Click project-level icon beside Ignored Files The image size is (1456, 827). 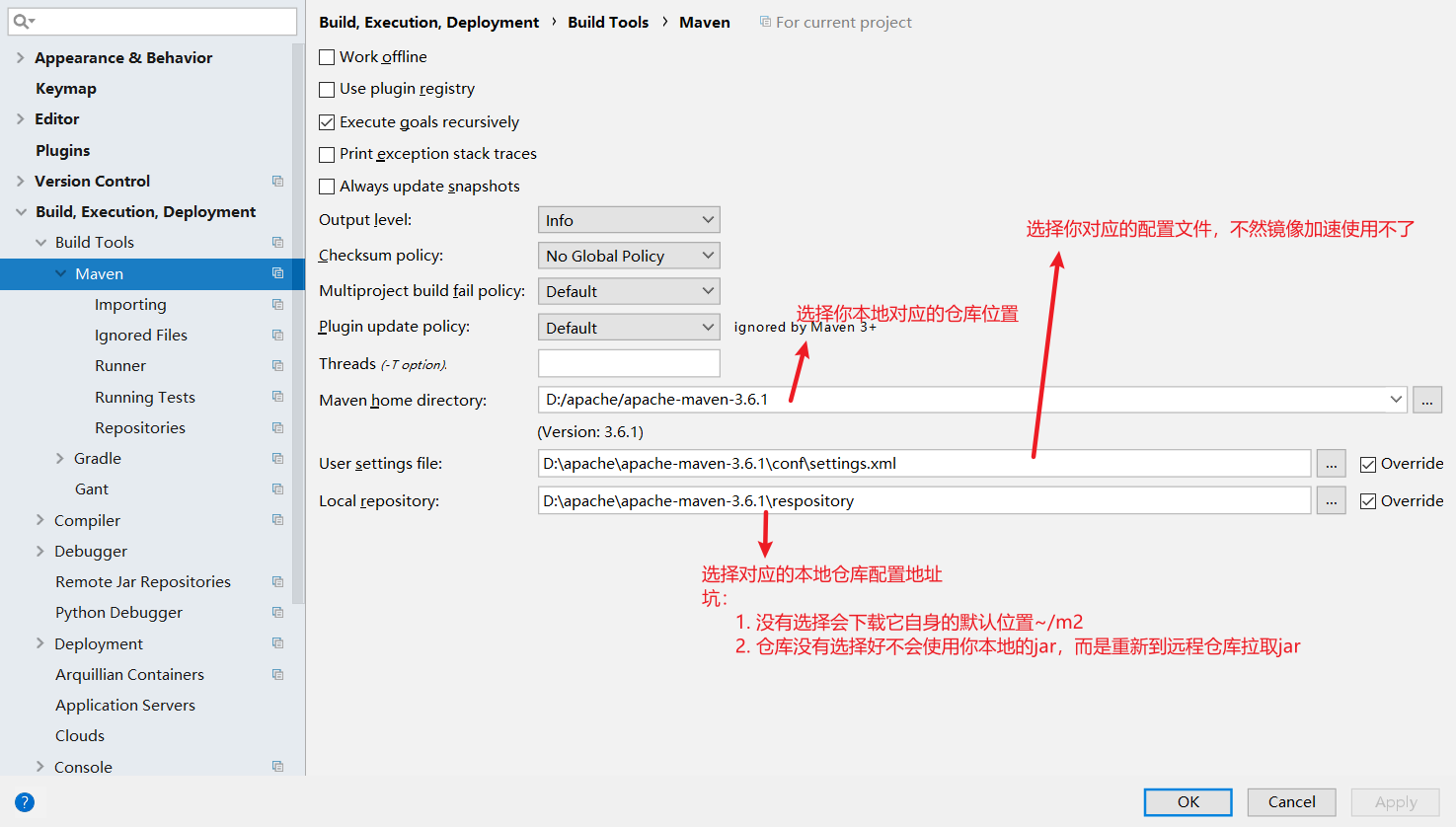[277, 336]
